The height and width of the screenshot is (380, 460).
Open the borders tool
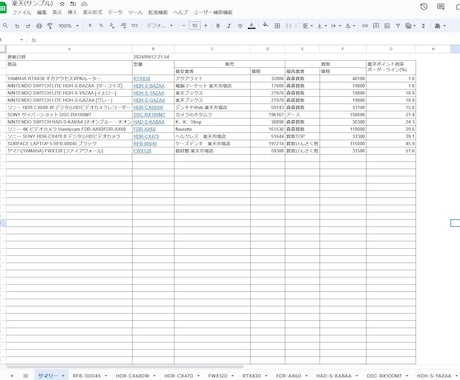point(277,26)
